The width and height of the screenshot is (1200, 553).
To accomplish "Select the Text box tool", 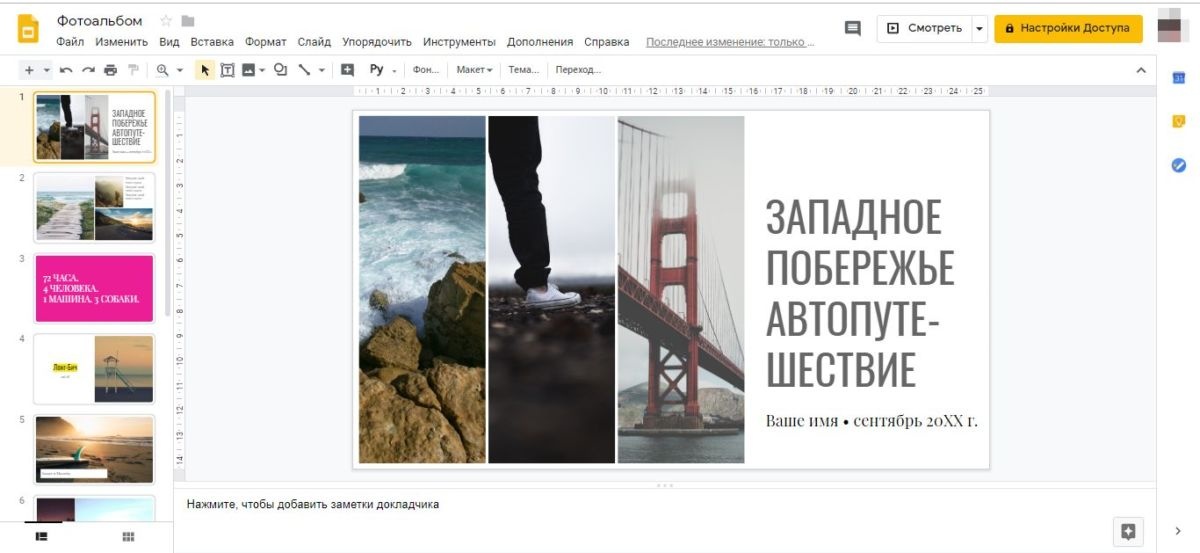I will point(227,70).
